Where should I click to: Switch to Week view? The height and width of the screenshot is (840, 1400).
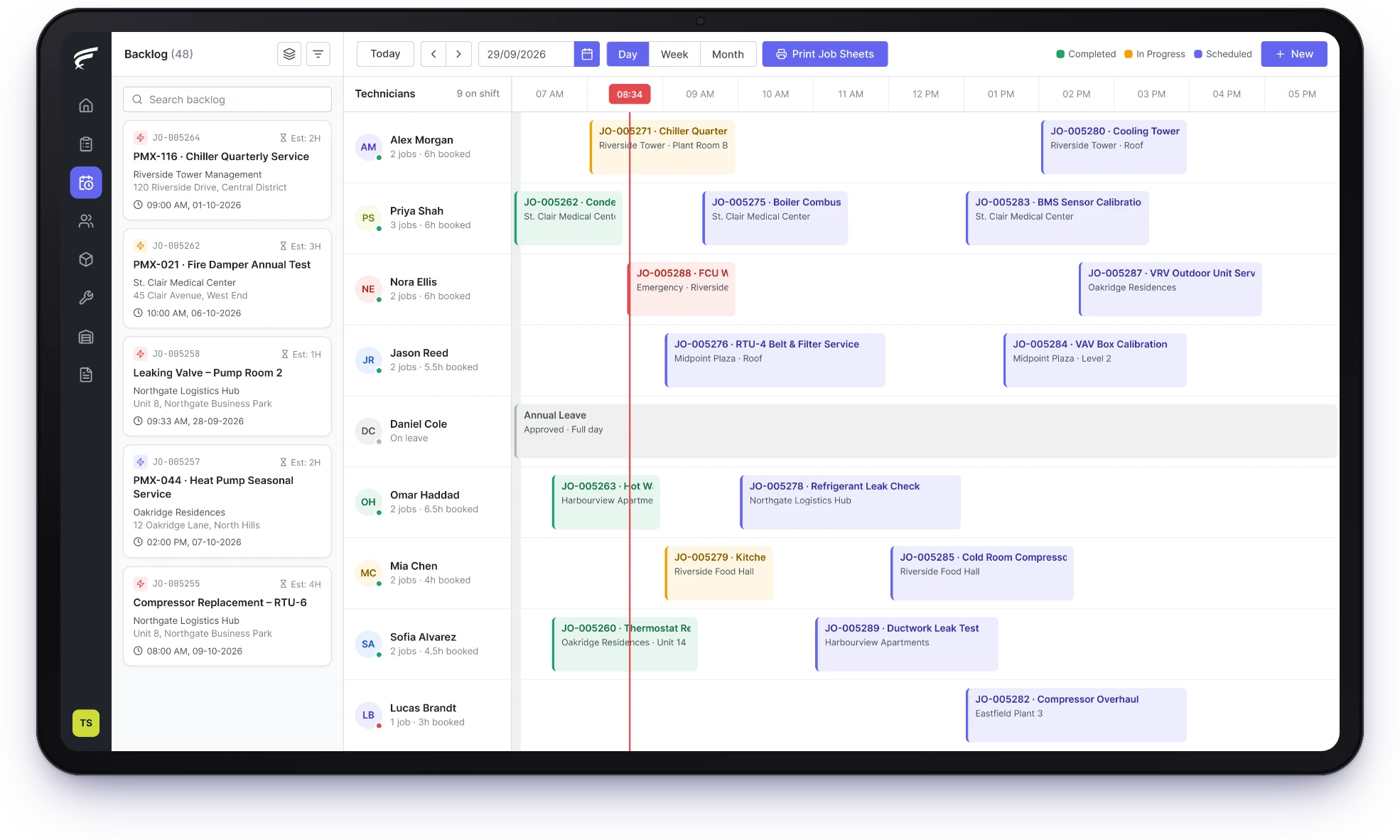[x=674, y=54]
